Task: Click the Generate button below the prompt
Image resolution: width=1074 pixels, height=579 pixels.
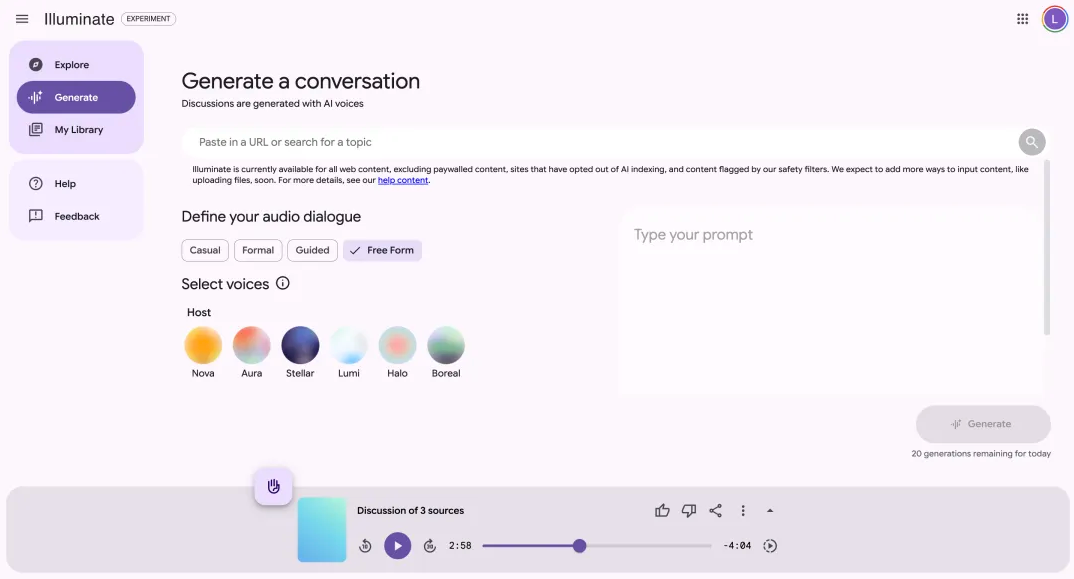Action: coord(983,424)
